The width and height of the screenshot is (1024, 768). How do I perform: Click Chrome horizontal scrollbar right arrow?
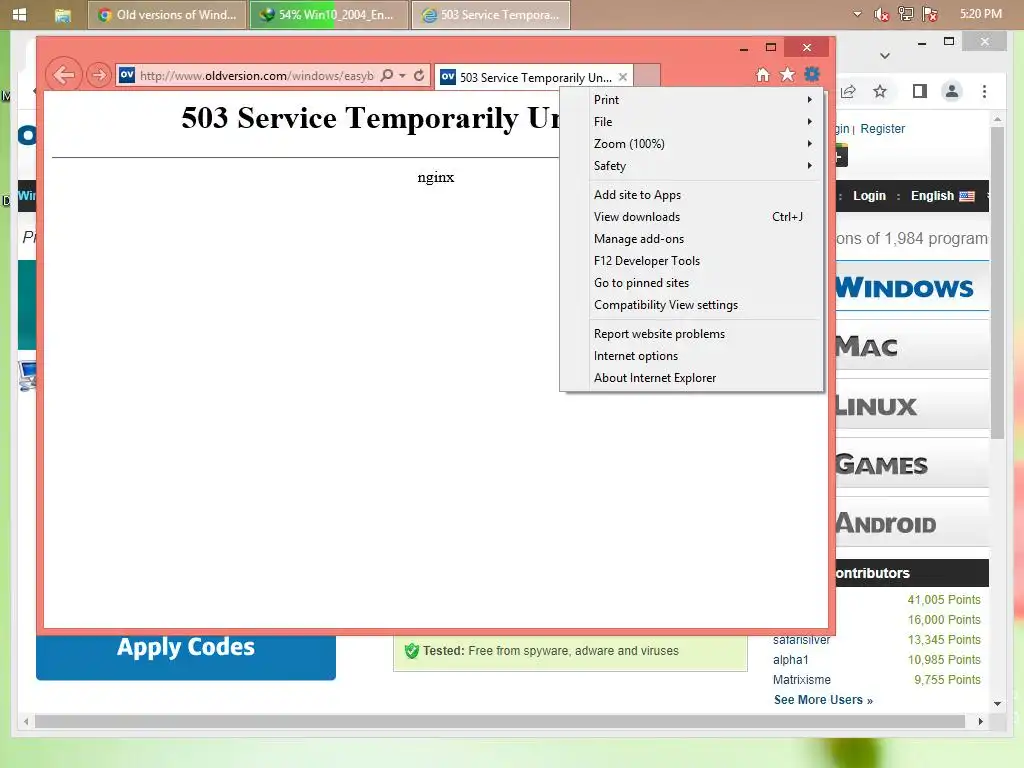click(980, 722)
